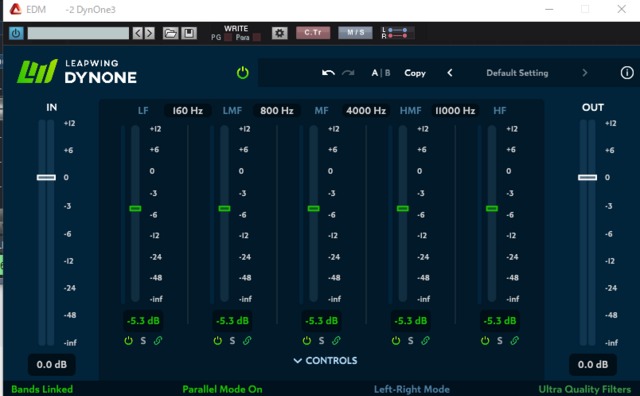This screenshot has height=396, width=640.
Task: Click the Leapwing DynOne logo
Action: [77, 71]
